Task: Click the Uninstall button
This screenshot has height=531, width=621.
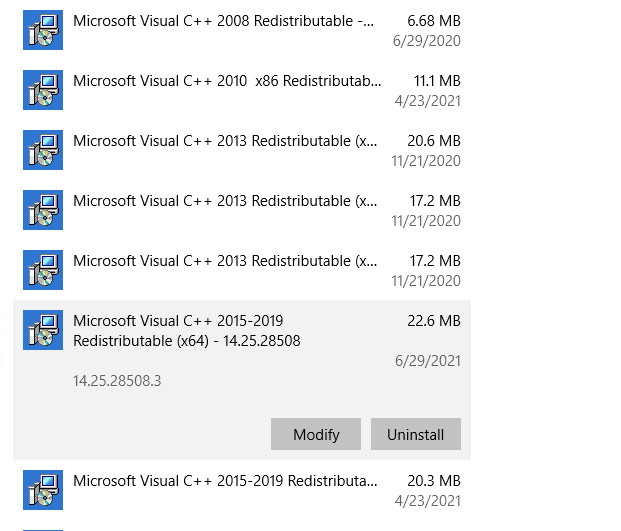Action: [416, 434]
